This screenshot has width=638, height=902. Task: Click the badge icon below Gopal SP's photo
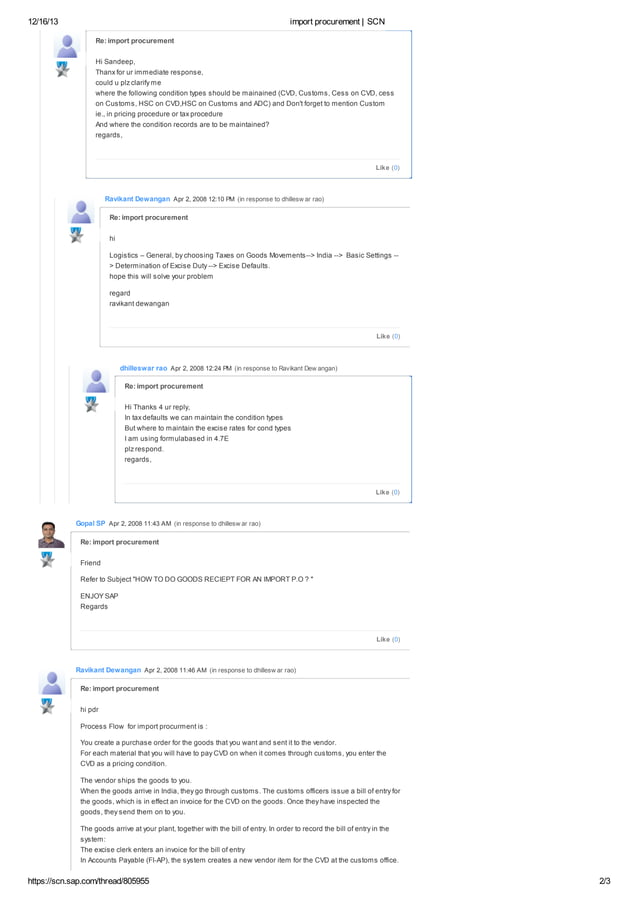pyautogui.click(x=47, y=559)
